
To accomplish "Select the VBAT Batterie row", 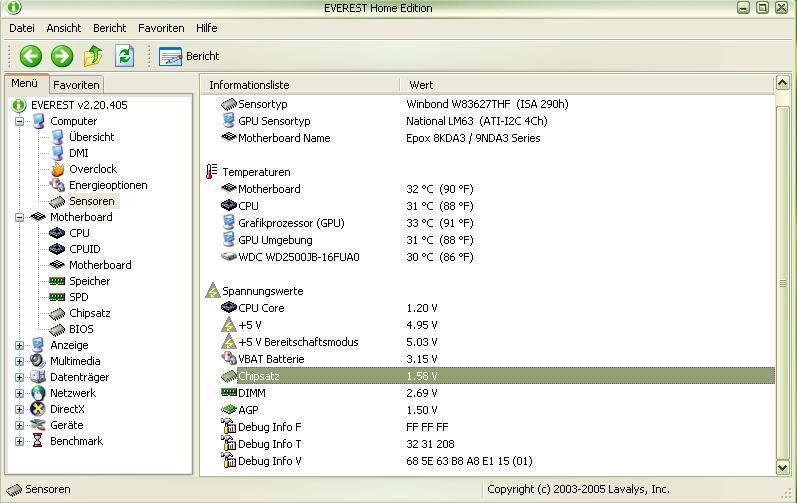I will (488, 359).
